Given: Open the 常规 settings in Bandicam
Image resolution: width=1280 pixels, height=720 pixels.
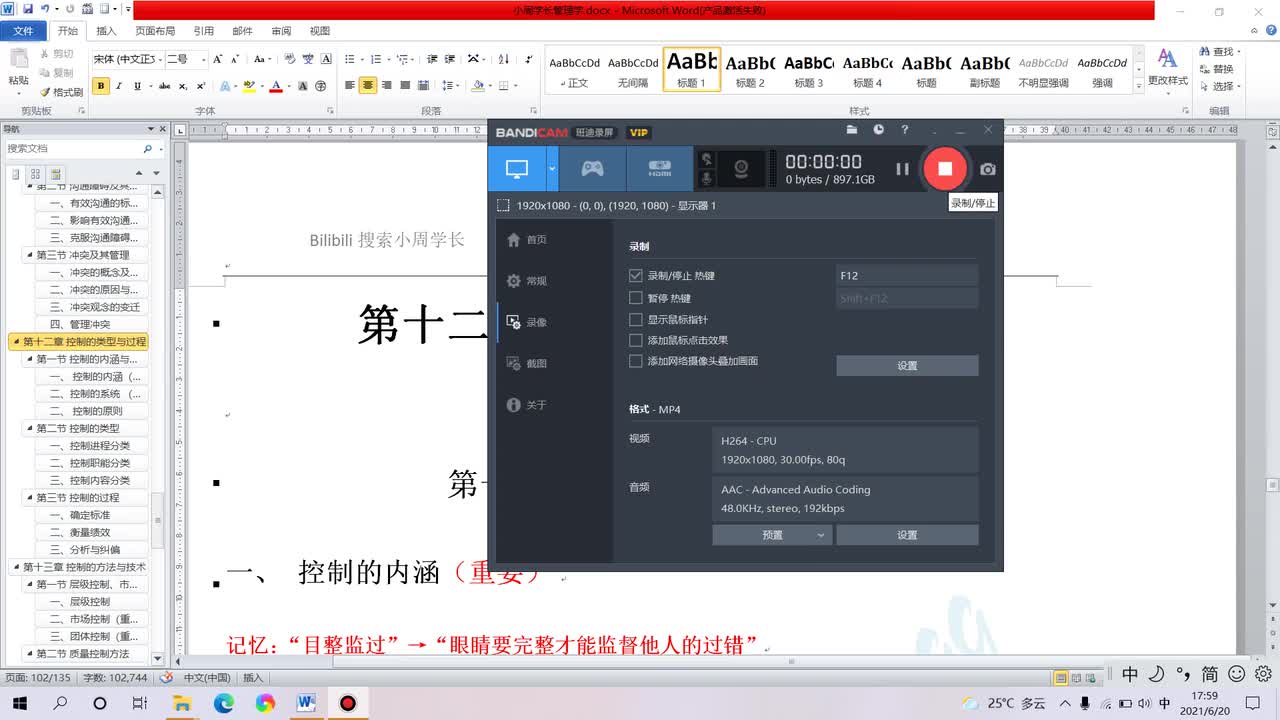Looking at the screenshot, I should pos(527,281).
